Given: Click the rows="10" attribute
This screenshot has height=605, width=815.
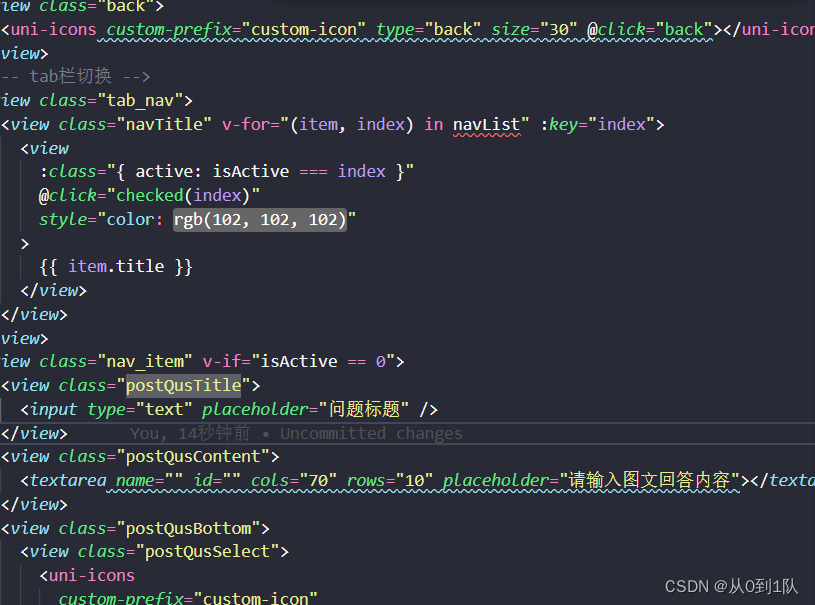Looking at the screenshot, I should (x=390, y=480).
